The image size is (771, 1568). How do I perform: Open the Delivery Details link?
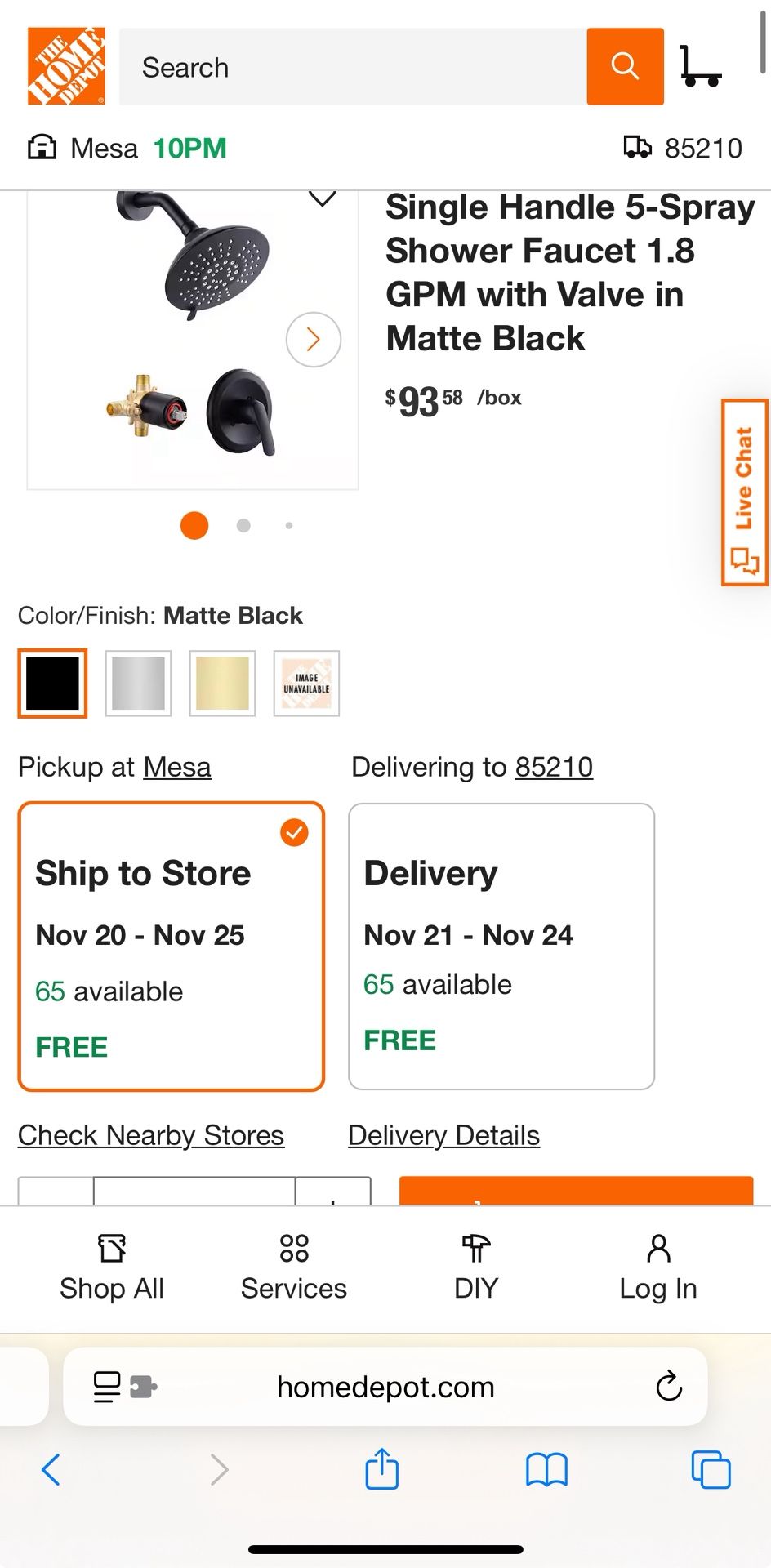pyautogui.click(x=443, y=1134)
